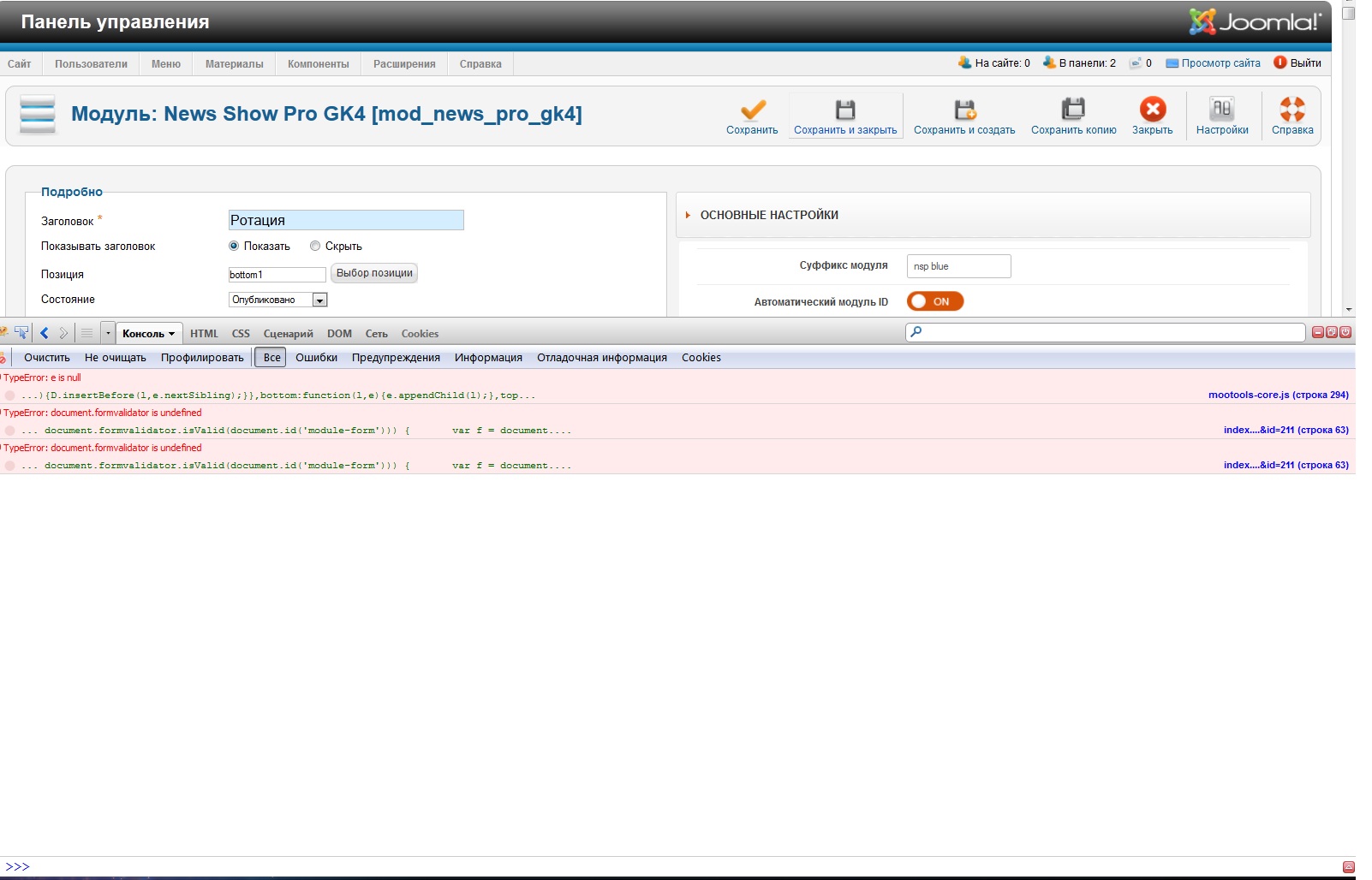The image size is (1372, 880).
Task: Click the Joomla! logo
Action: [x=1255, y=21]
